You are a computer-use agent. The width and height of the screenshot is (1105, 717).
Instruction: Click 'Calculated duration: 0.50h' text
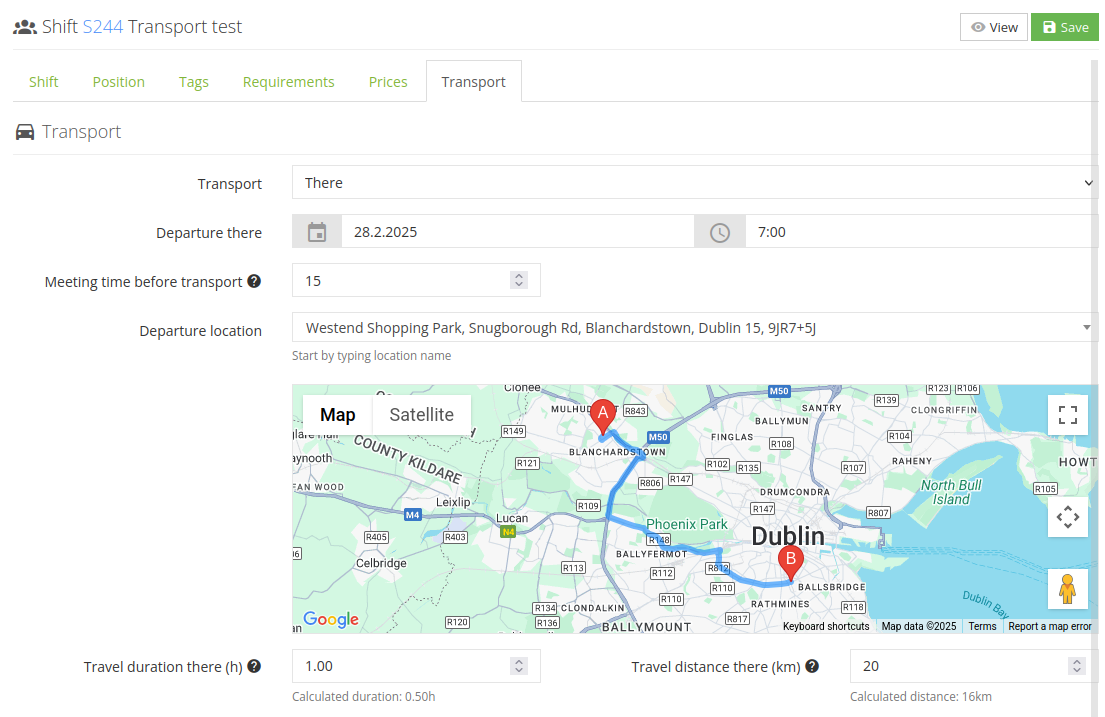364,697
